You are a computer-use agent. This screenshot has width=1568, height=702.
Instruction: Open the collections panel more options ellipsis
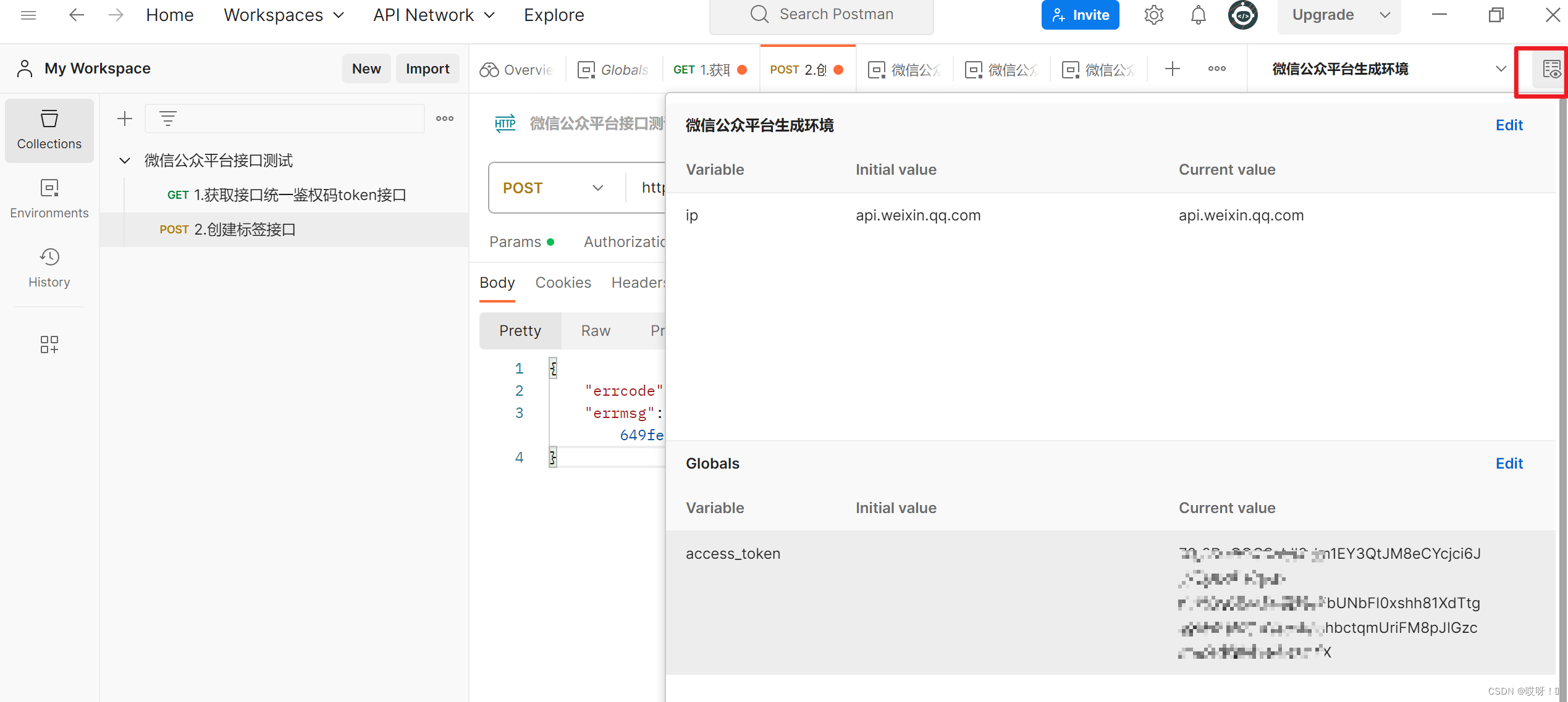tap(445, 119)
